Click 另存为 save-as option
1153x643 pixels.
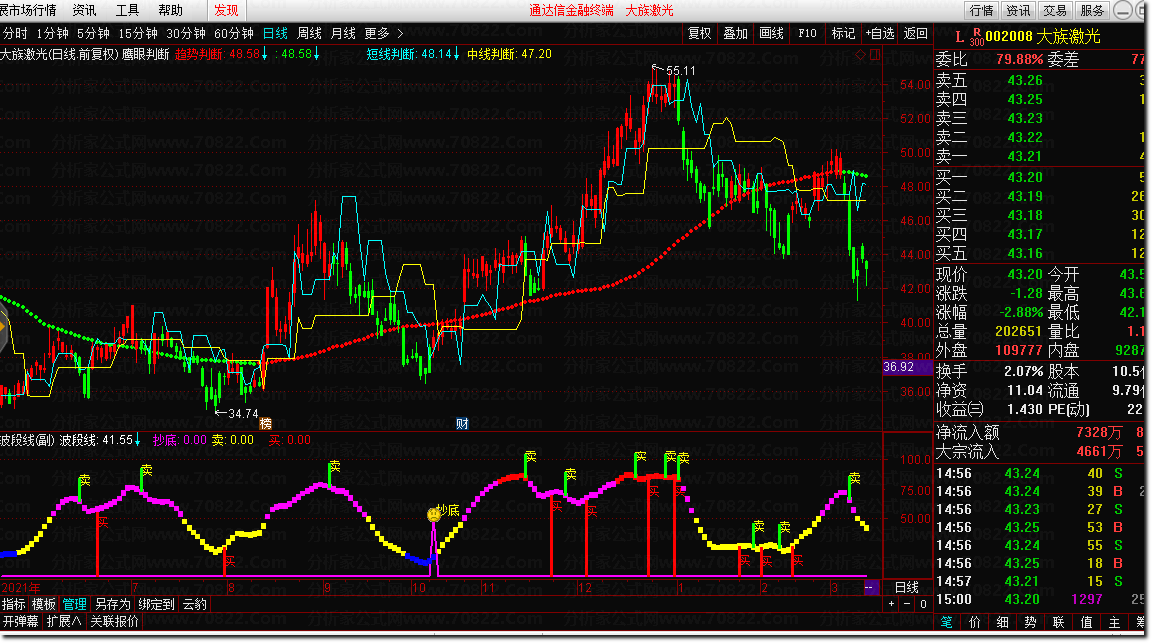pyautogui.click(x=113, y=605)
